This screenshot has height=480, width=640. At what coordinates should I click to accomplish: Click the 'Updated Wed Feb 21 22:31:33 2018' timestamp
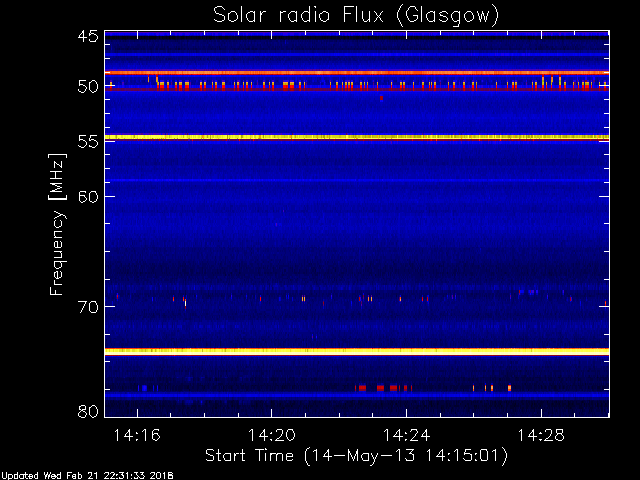(87, 476)
